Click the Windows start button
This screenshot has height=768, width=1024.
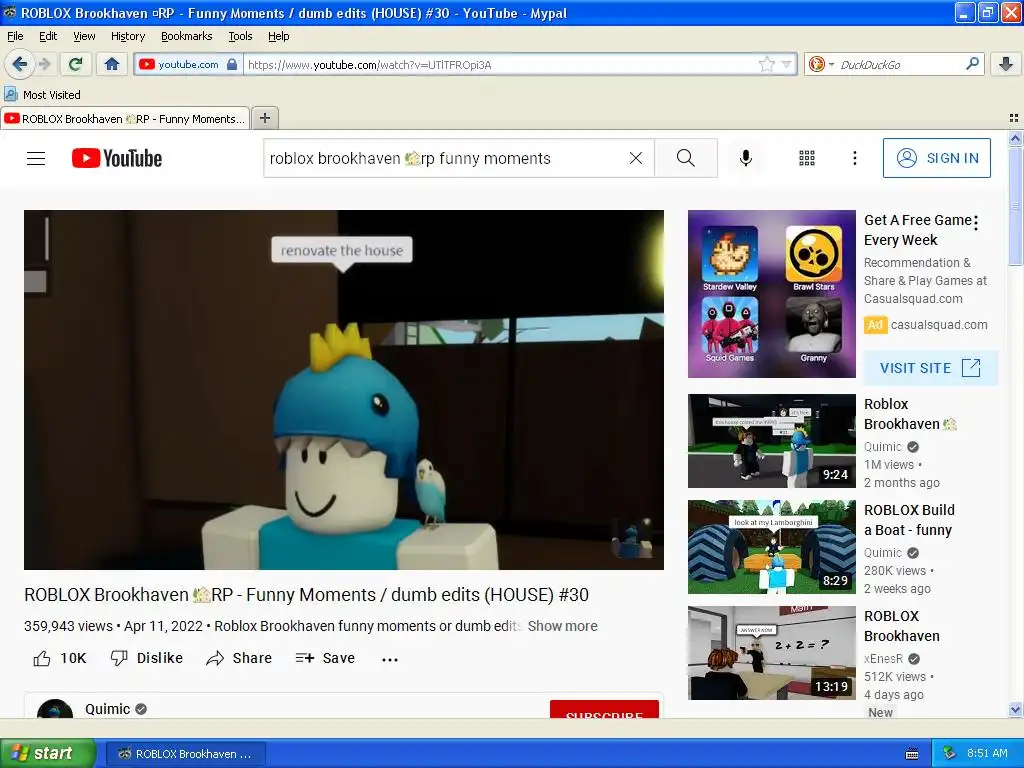pyautogui.click(x=47, y=754)
